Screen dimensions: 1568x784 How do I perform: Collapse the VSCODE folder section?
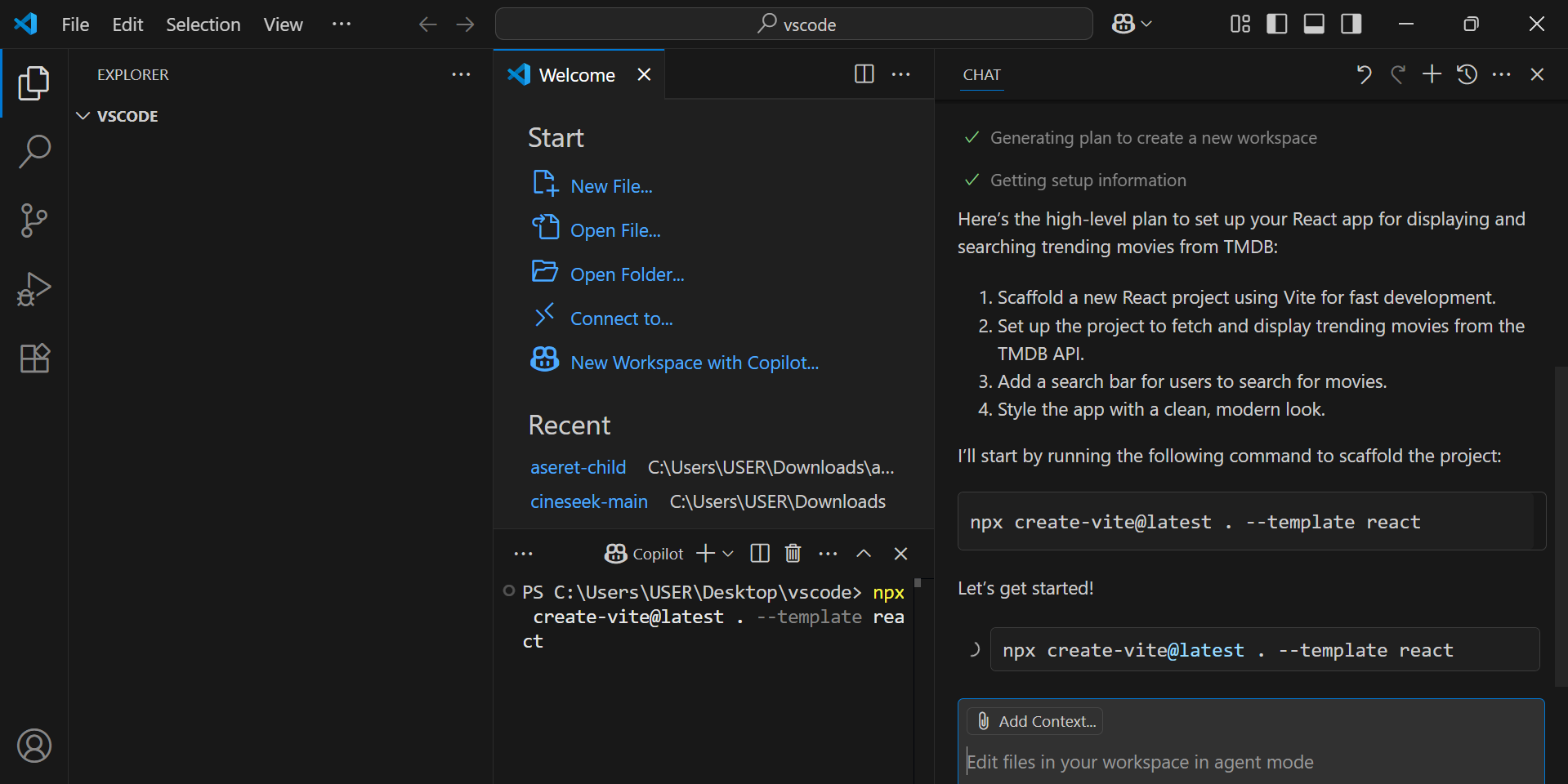click(x=83, y=116)
